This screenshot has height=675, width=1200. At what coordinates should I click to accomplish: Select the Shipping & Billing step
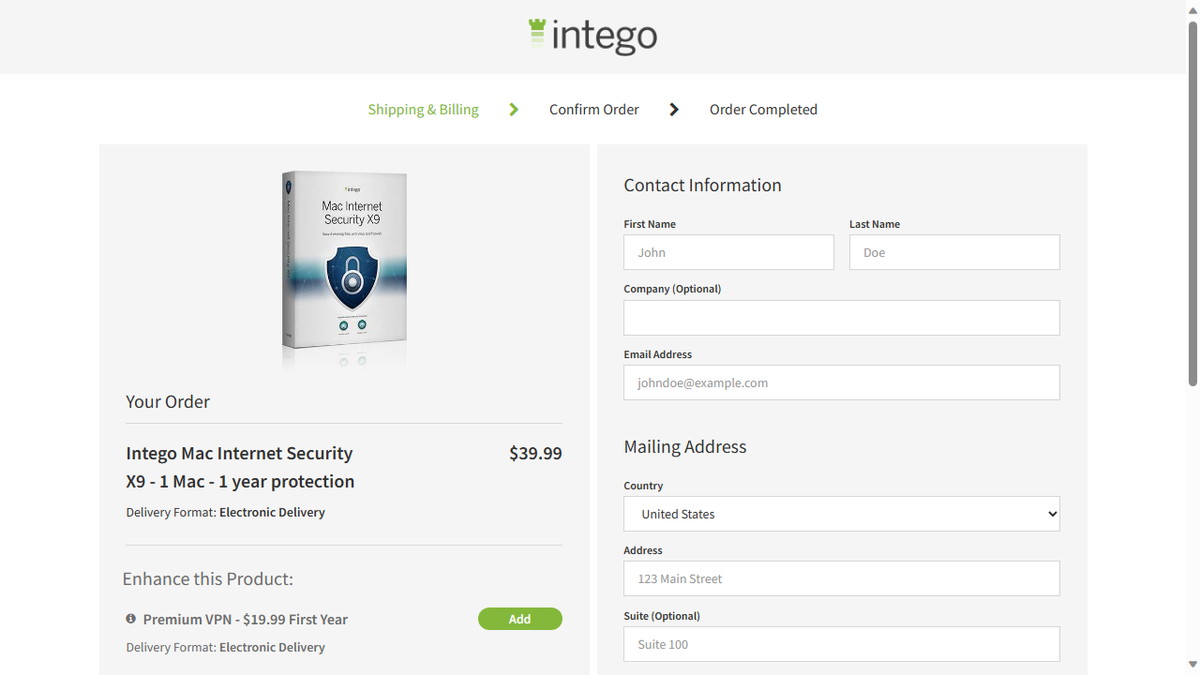(423, 109)
